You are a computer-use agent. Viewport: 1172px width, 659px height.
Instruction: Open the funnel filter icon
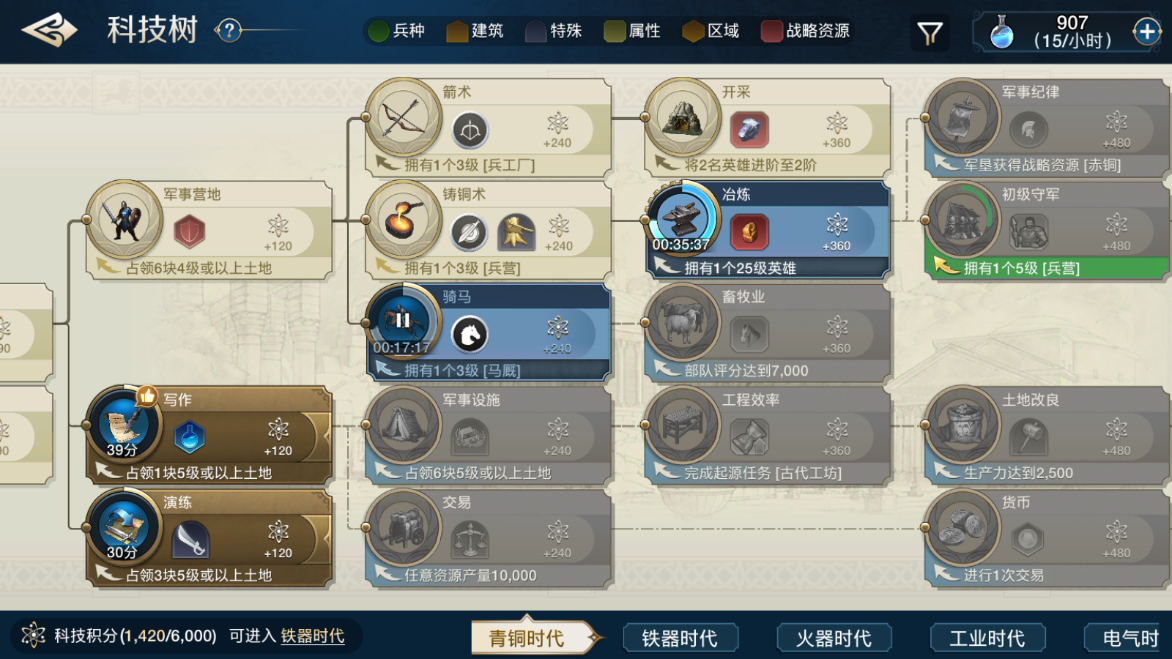(929, 33)
